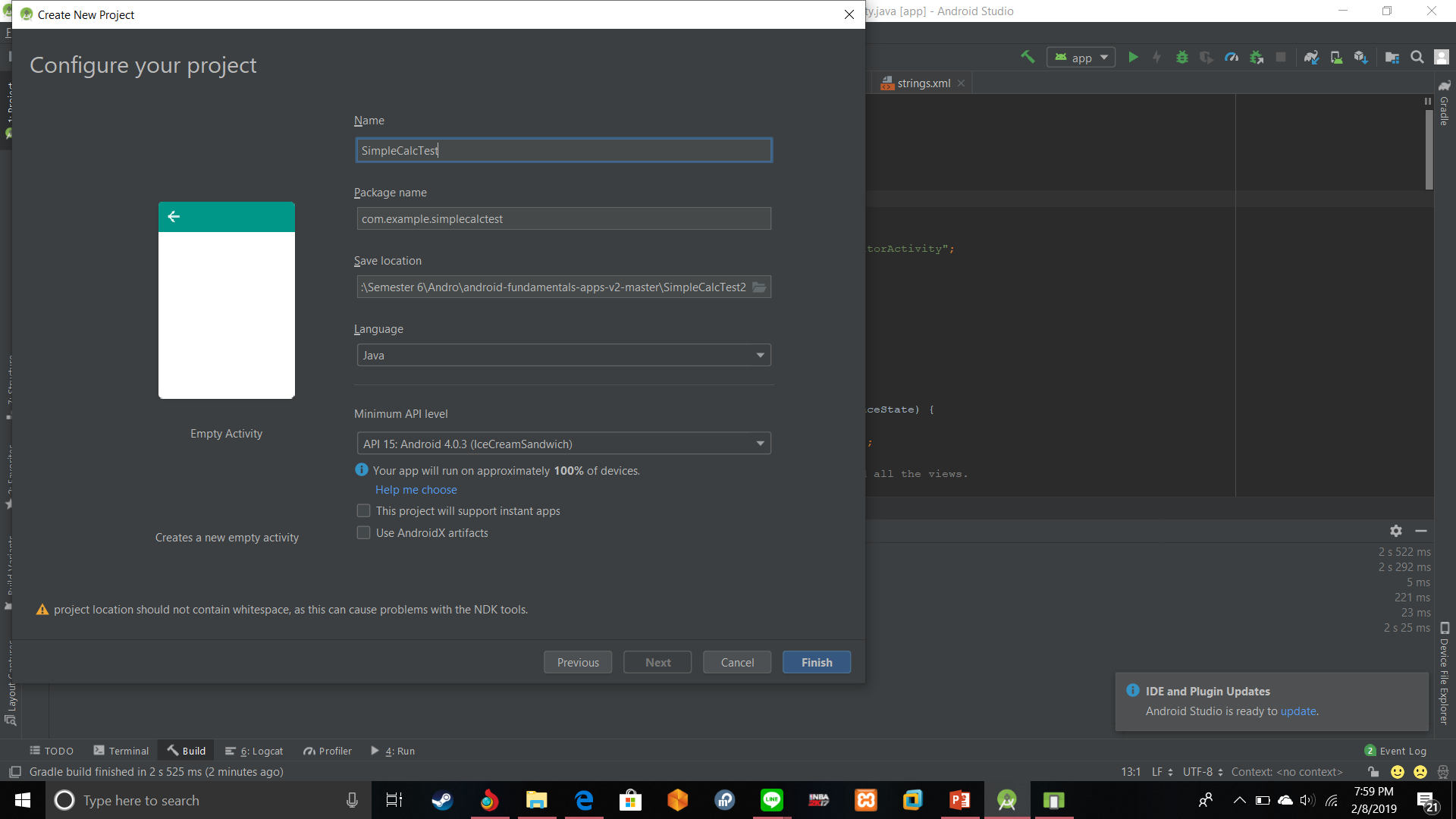
Task: Open the Language Java dropdown
Action: pos(563,355)
